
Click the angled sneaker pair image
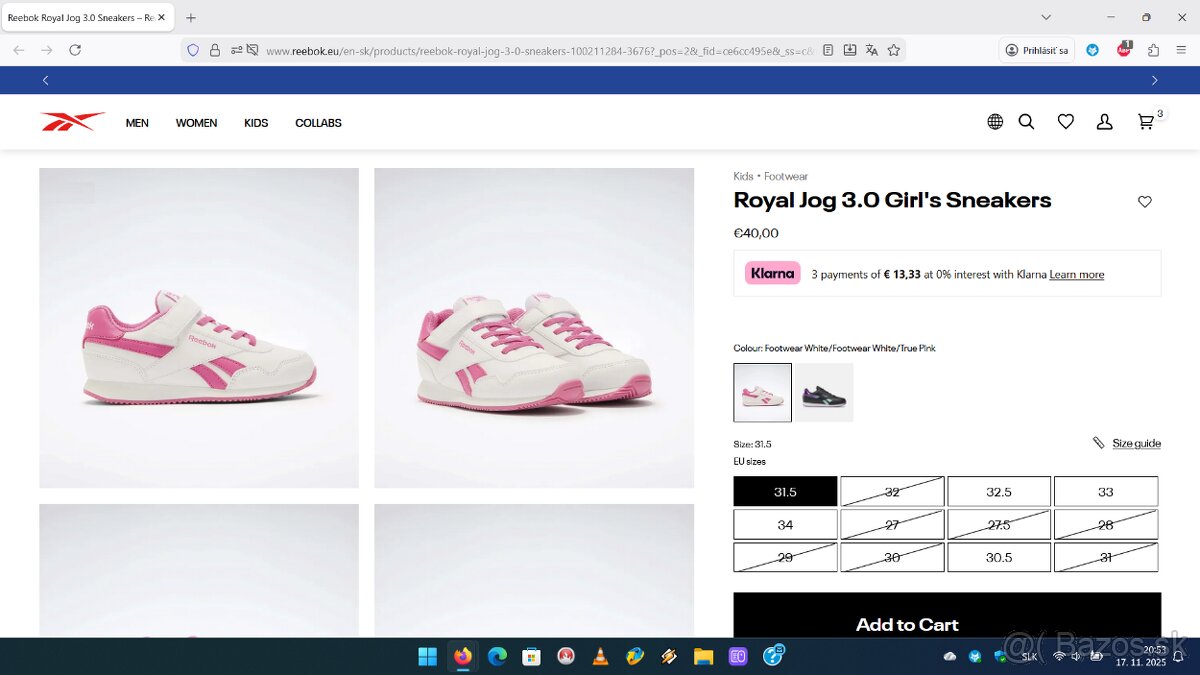[534, 328]
